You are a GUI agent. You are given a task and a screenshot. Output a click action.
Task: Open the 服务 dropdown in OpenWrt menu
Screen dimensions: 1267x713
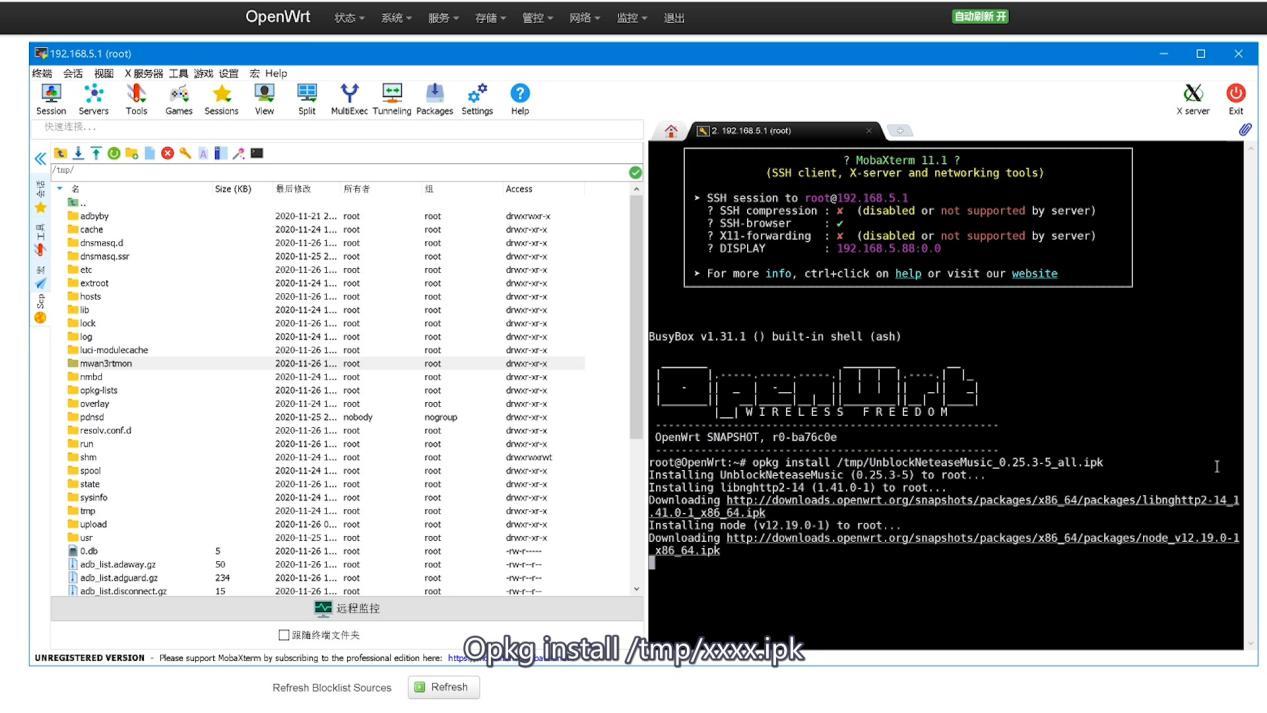tap(443, 17)
